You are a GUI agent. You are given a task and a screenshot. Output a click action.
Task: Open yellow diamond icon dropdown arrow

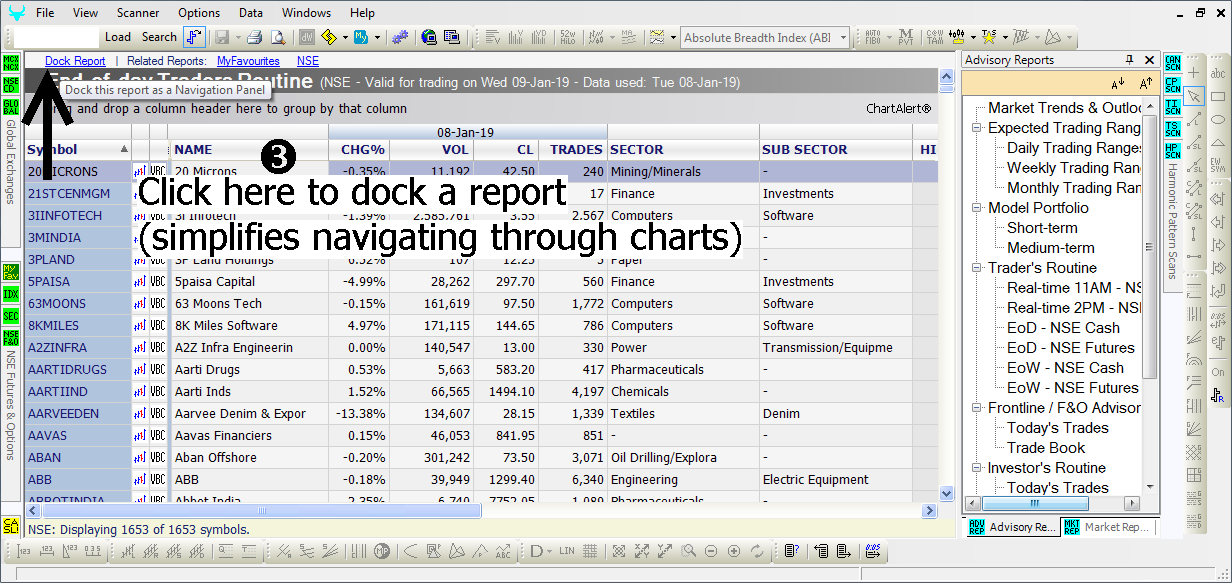345,38
